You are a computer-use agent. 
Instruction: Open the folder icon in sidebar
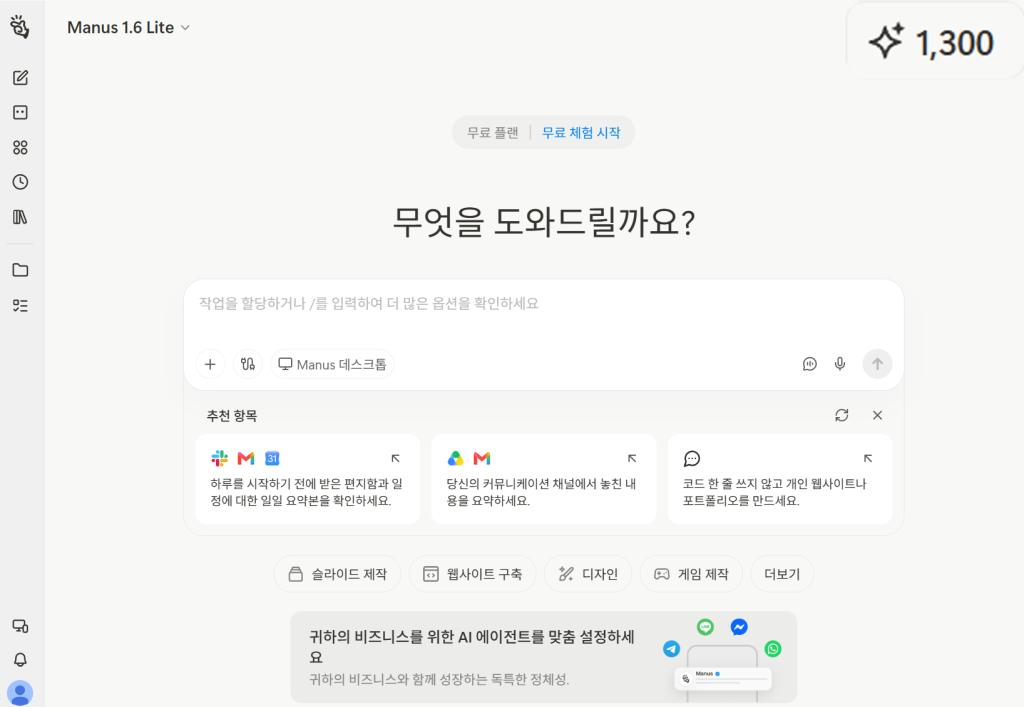[20, 270]
